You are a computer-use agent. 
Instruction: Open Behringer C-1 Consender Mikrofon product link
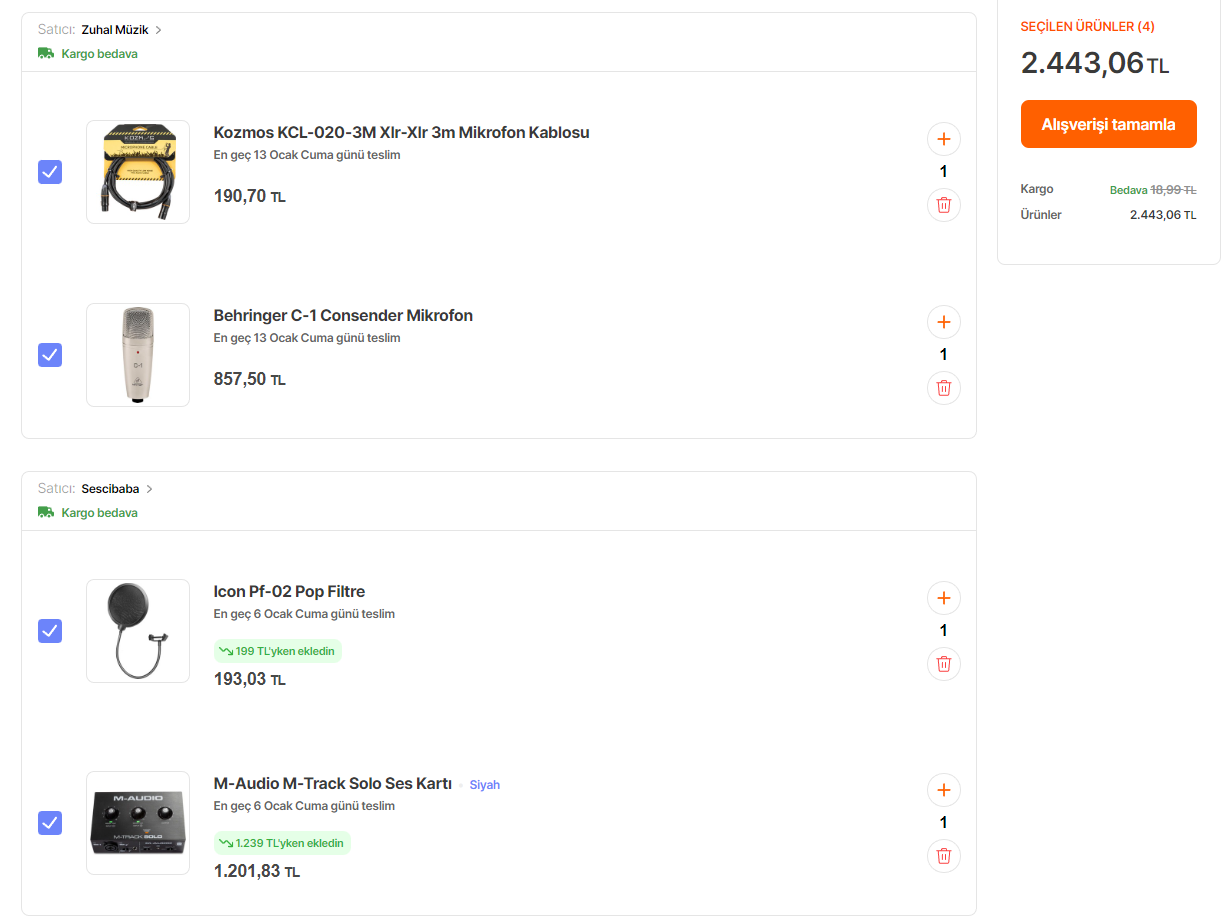click(343, 316)
